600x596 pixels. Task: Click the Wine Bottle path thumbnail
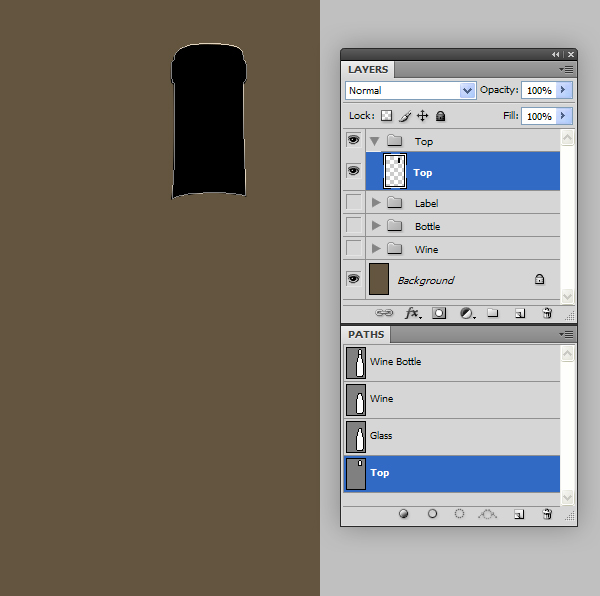pyautogui.click(x=356, y=363)
